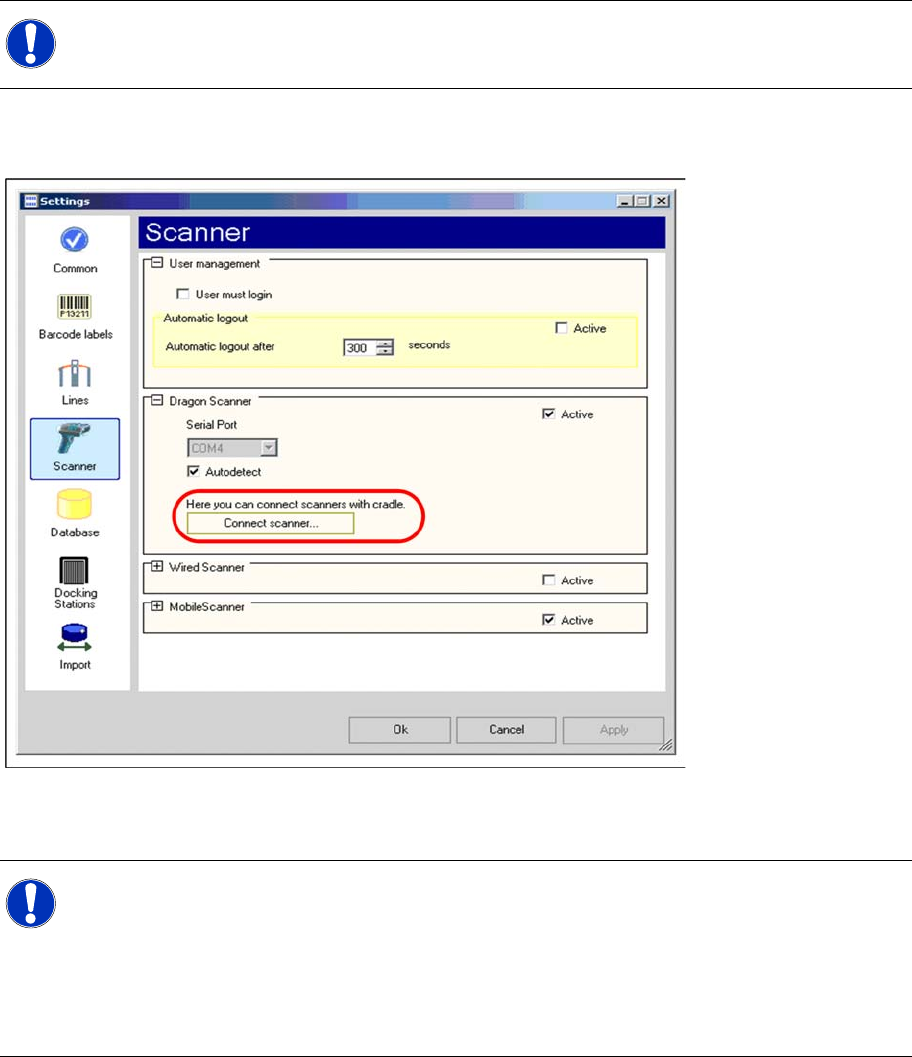Click the window resize grip corner
Image resolution: width=912 pixels, height=1057 pixels.
click(666, 745)
